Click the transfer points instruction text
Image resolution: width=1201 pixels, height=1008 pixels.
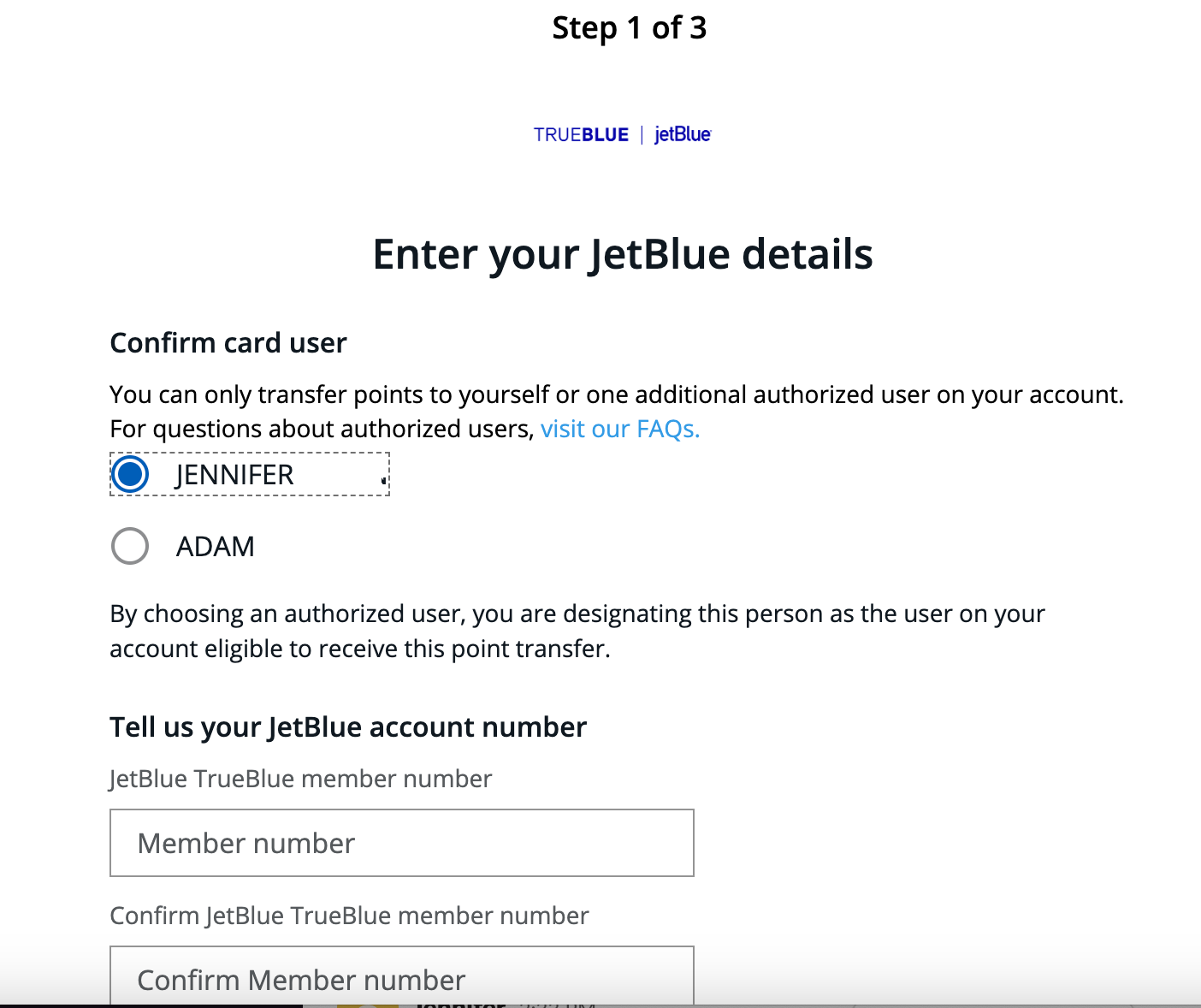616,394
